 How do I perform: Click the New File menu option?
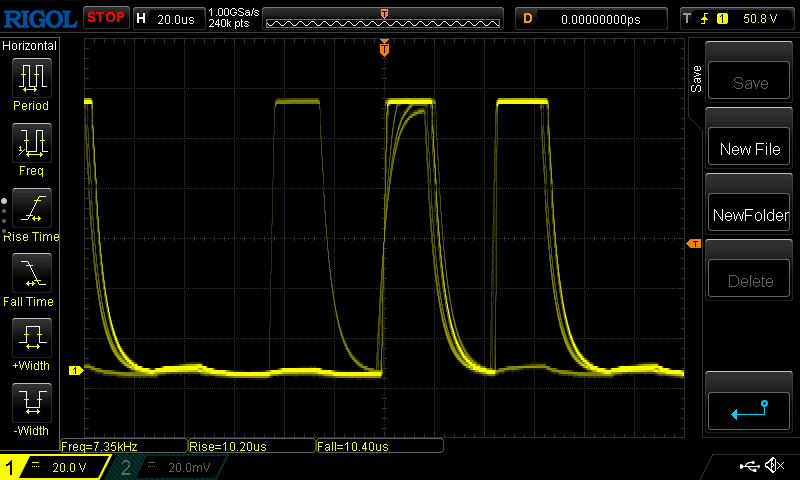click(749, 149)
